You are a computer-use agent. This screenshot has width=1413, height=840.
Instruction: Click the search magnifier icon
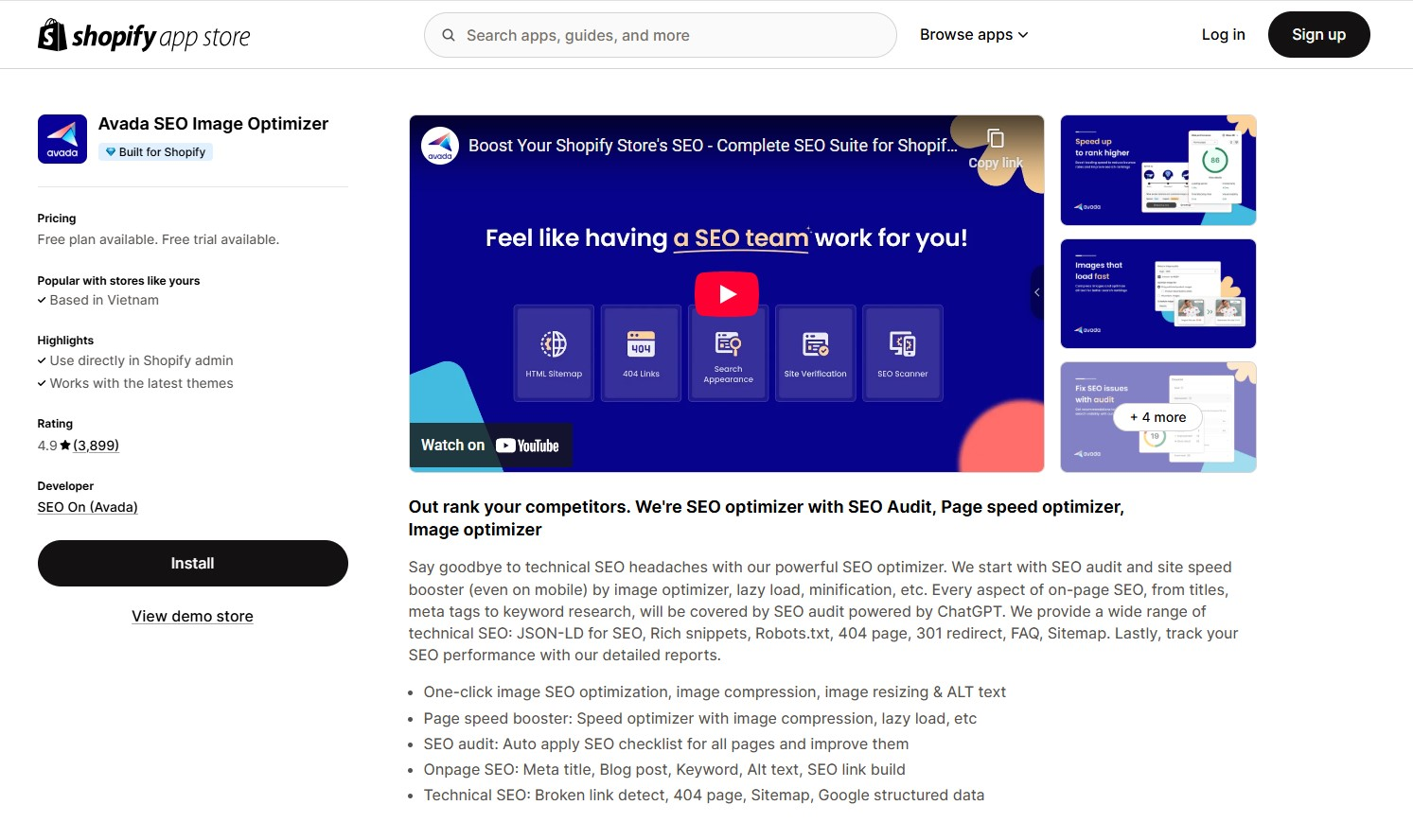tap(449, 35)
